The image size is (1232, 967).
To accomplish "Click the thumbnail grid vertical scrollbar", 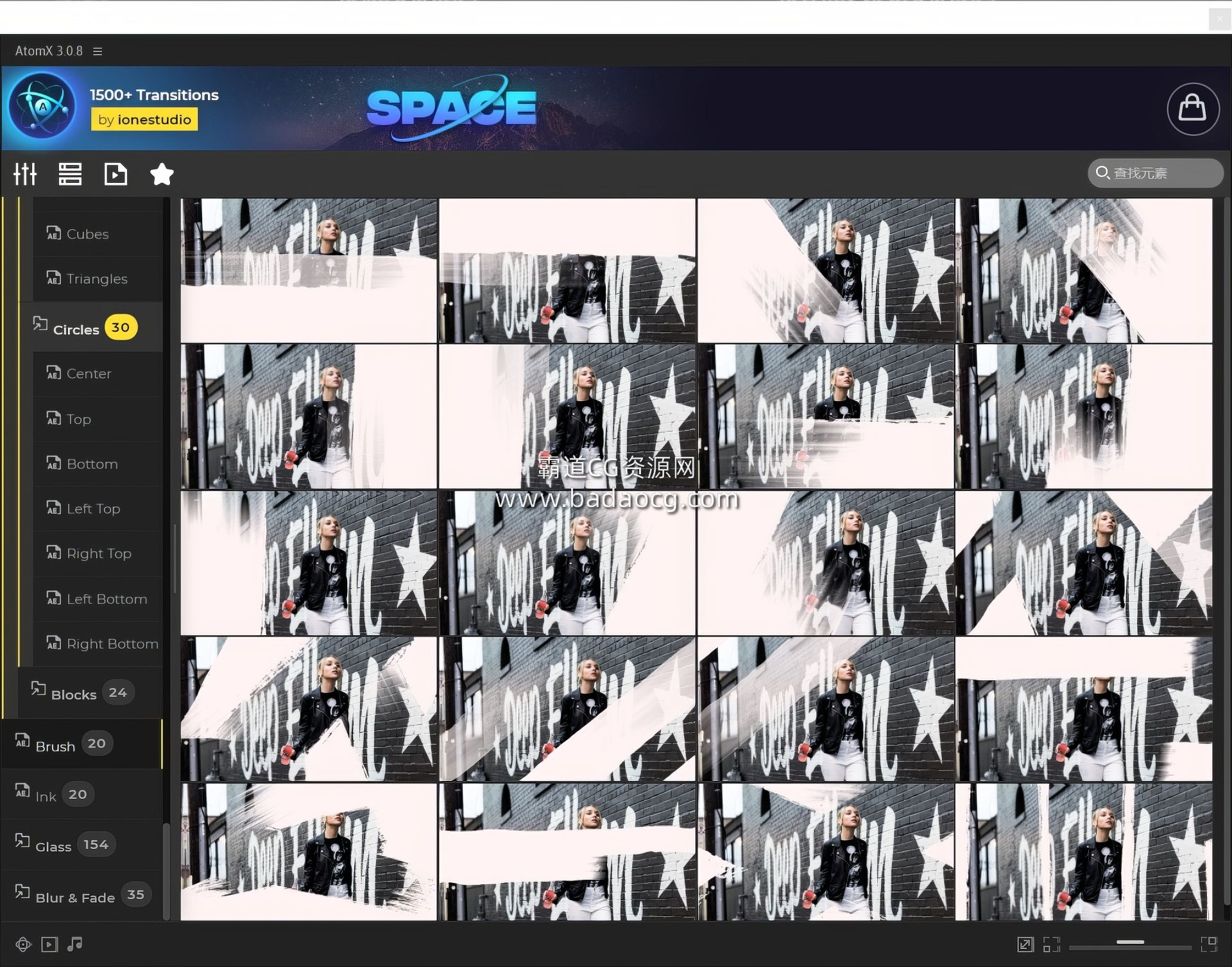I will click(x=1226, y=552).
